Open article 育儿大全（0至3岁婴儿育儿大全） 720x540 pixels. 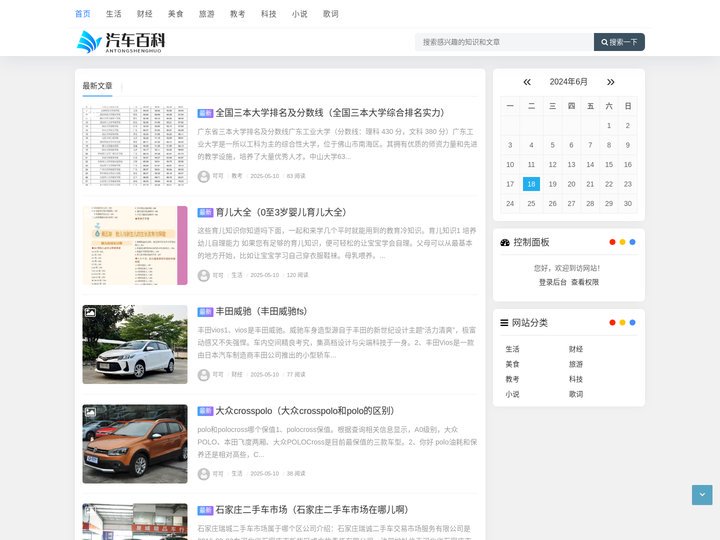(x=281, y=212)
